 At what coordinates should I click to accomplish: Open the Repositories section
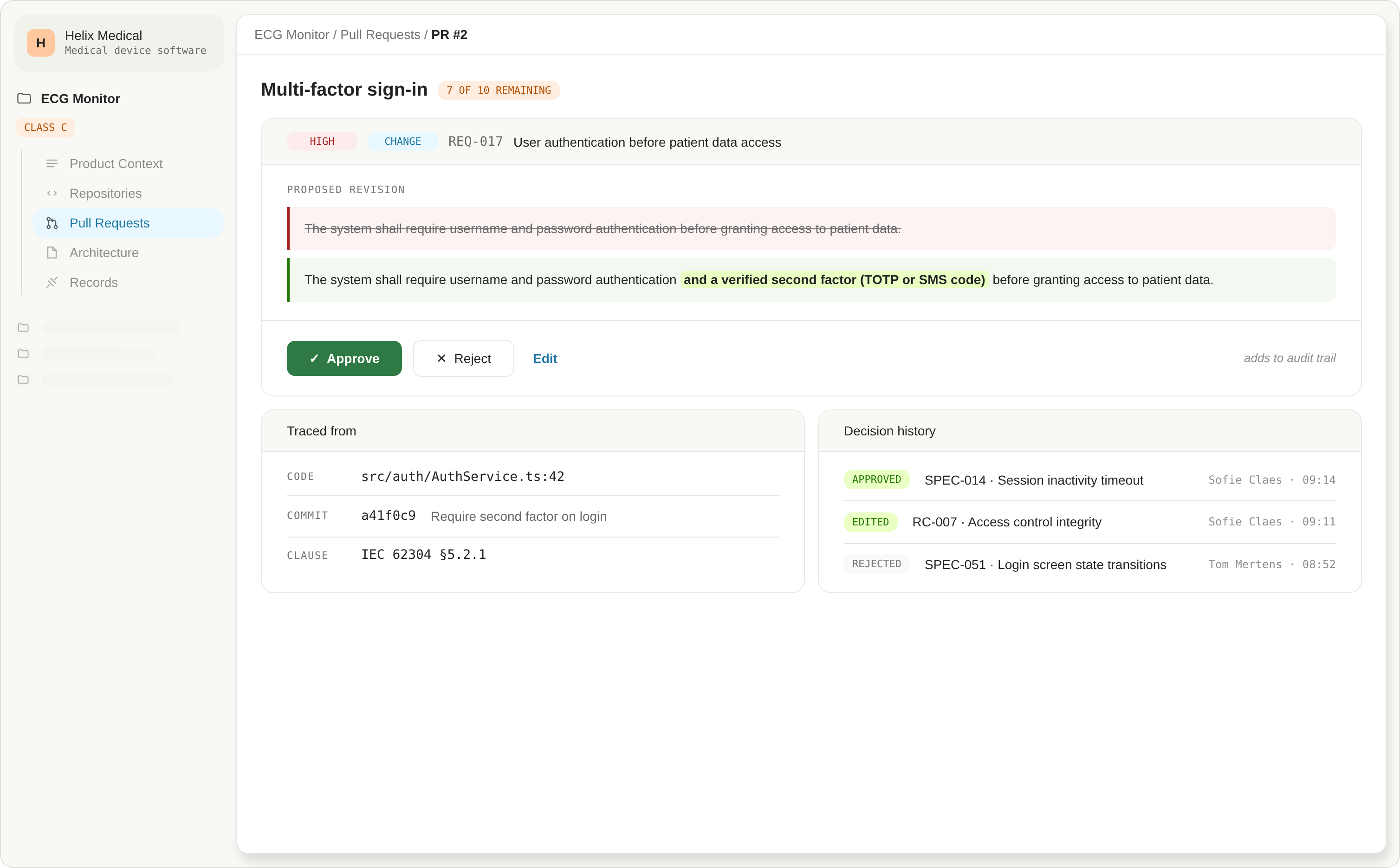click(128, 194)
